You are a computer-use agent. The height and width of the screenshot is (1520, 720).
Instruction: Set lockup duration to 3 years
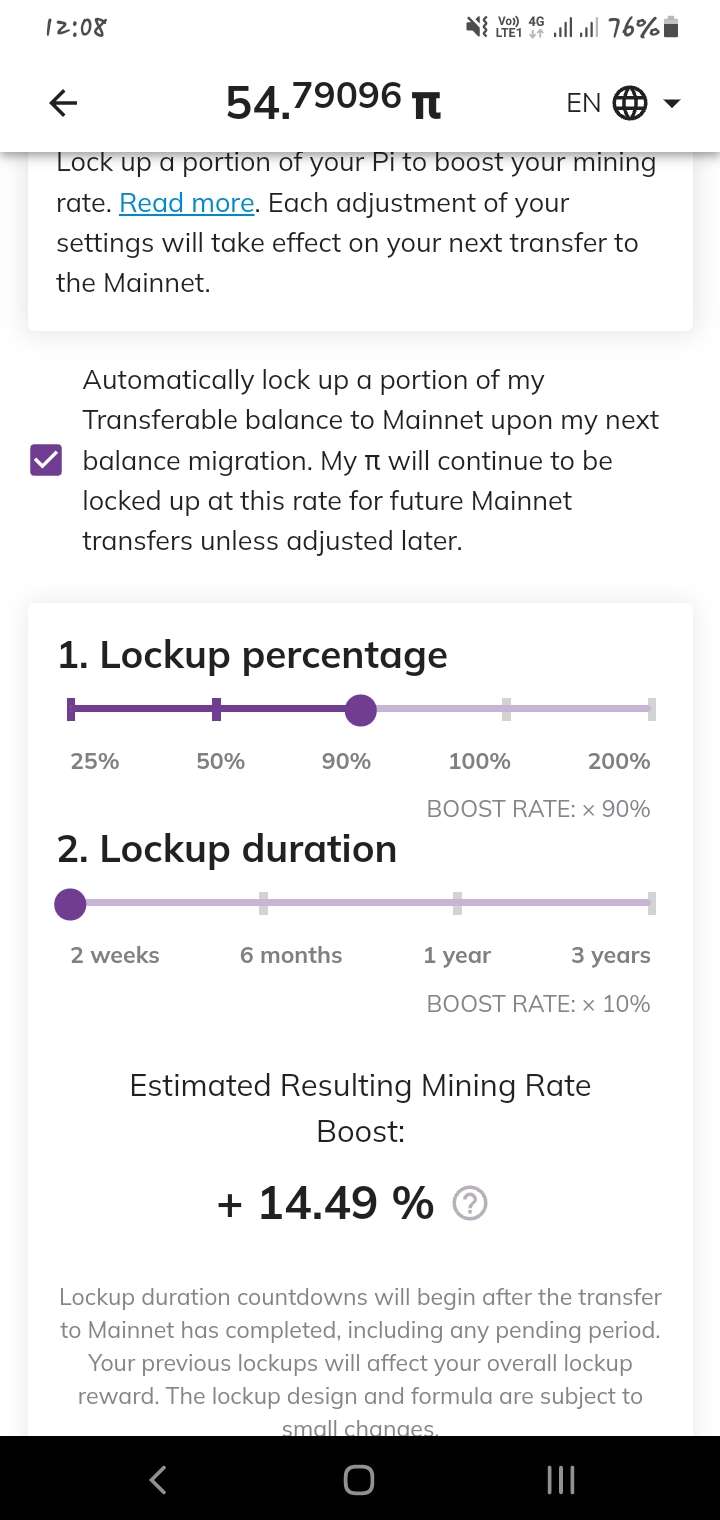651,904
